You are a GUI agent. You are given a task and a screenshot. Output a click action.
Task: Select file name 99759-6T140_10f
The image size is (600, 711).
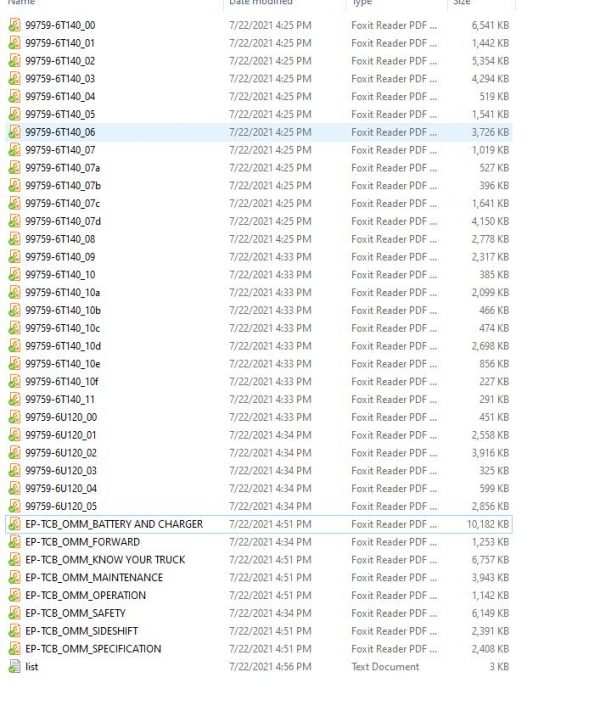(x=62, y=381)
